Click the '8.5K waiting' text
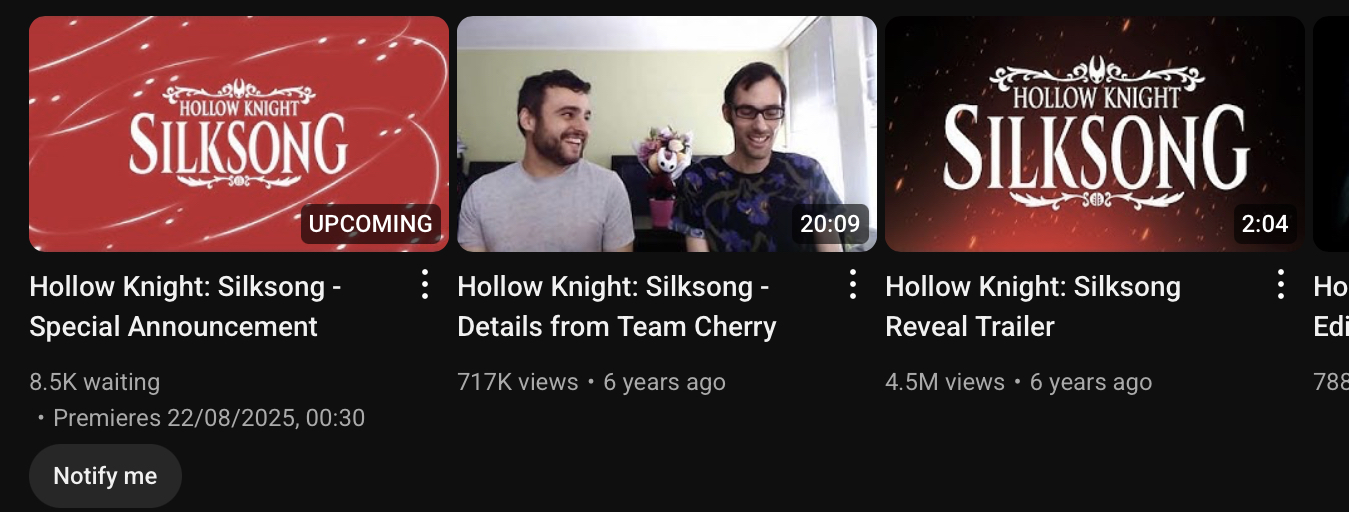Image resolution: width=1349 pixels, height=512 pixels. (95, 382)
